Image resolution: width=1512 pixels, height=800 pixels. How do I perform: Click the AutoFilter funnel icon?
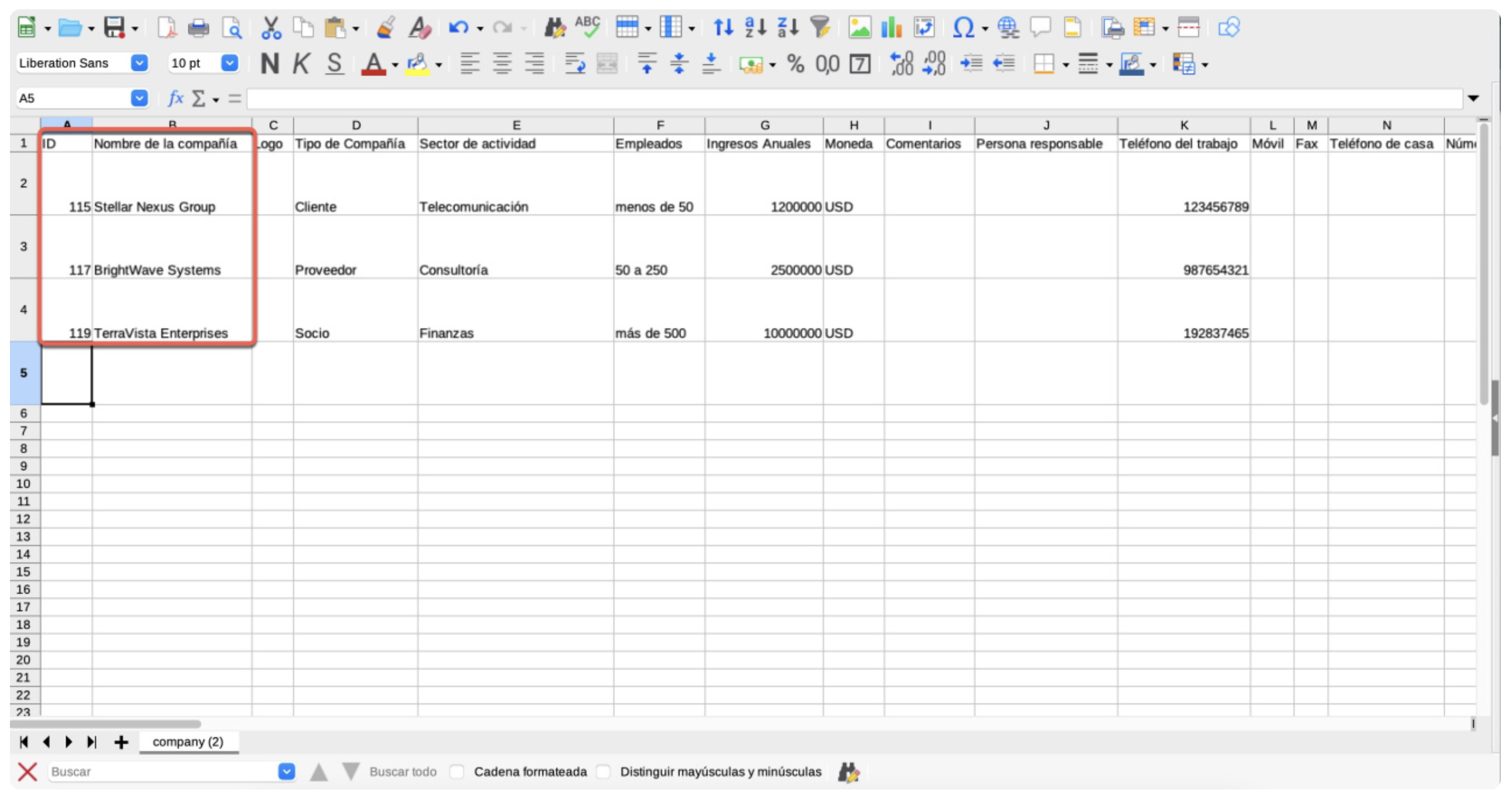pos(819,27)
